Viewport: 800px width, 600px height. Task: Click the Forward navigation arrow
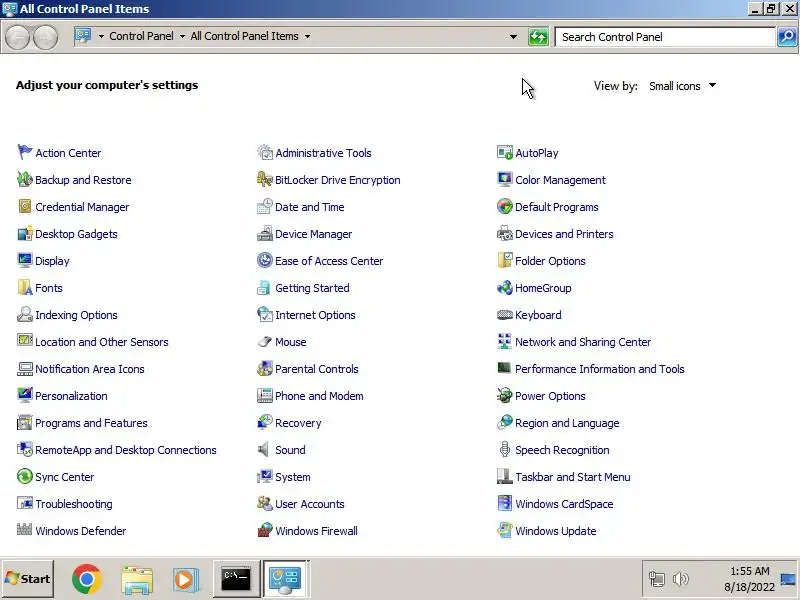tap(45, 37)
